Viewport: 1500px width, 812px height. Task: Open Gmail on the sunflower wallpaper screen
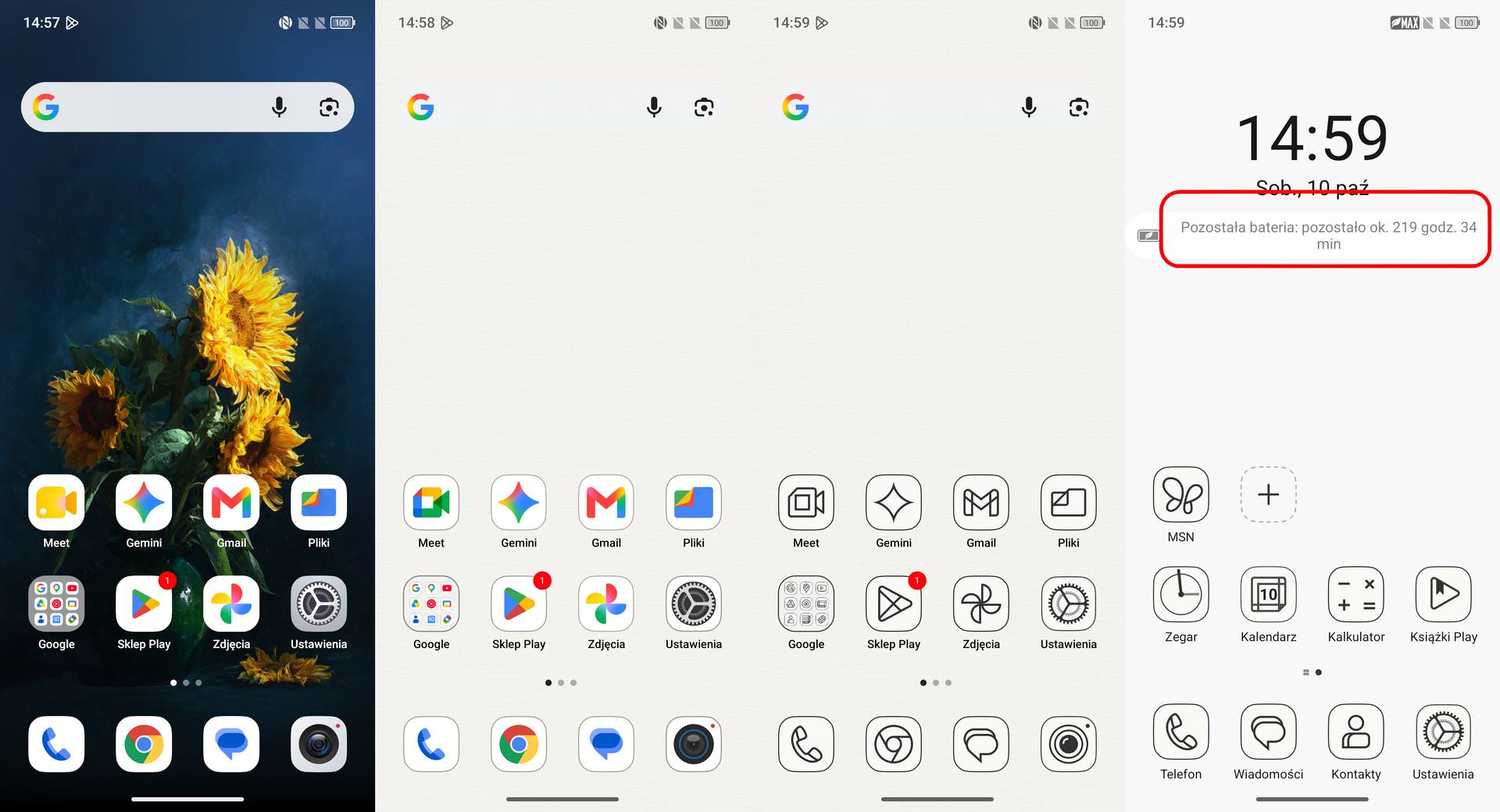231,503
